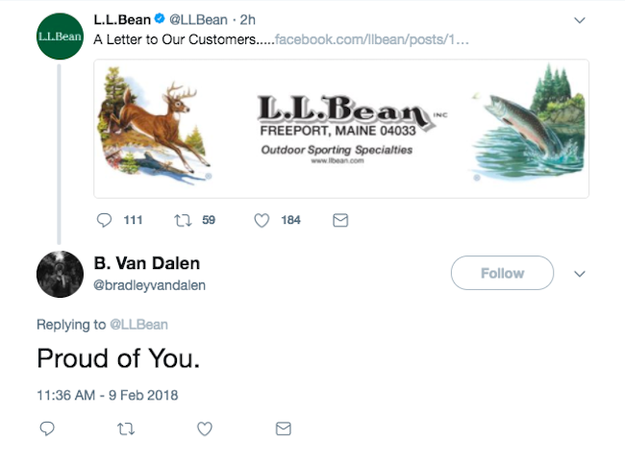
Task: Open B. Van Dalen's profile picture
Action: 59,273
